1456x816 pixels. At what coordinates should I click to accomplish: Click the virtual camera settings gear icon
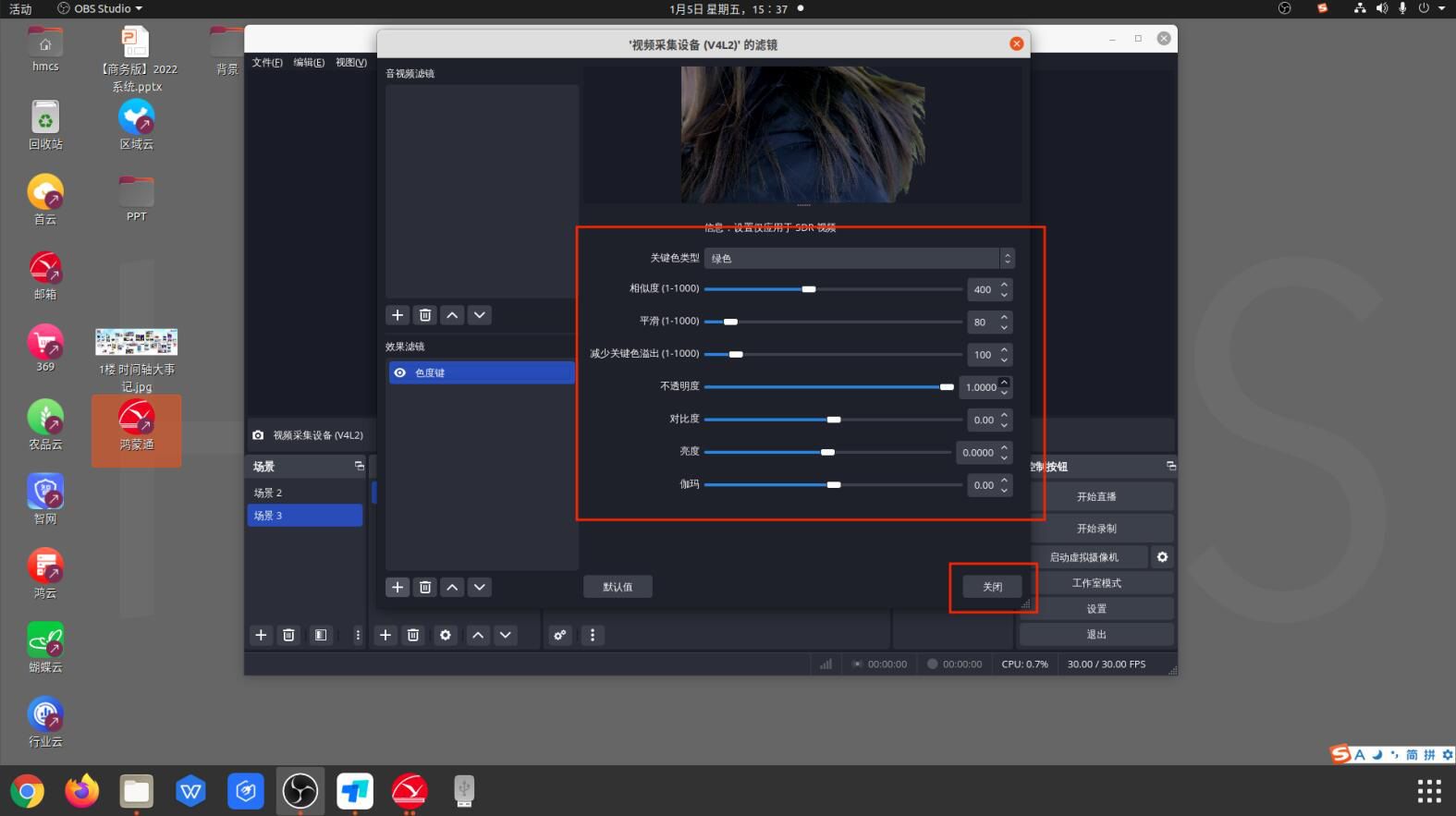pos(1162,557)
